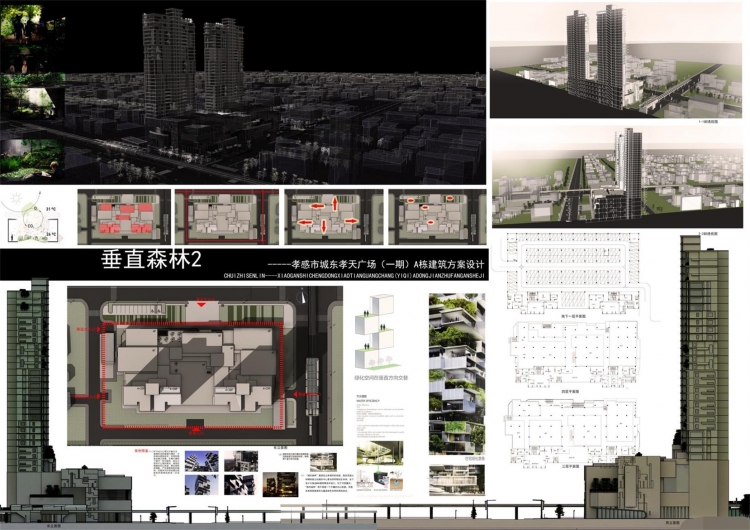Open the fourth-floor plan drawing
This screenshot has width=750, height=530.
(x=576, y=354)
